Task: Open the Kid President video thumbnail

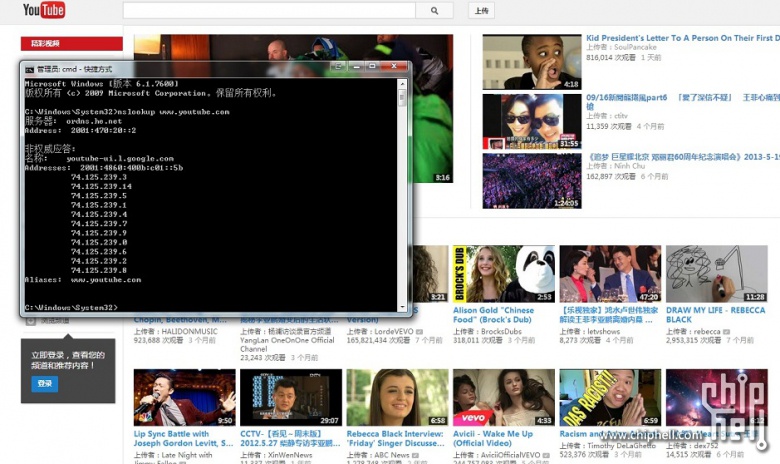Action: [532, 62]
